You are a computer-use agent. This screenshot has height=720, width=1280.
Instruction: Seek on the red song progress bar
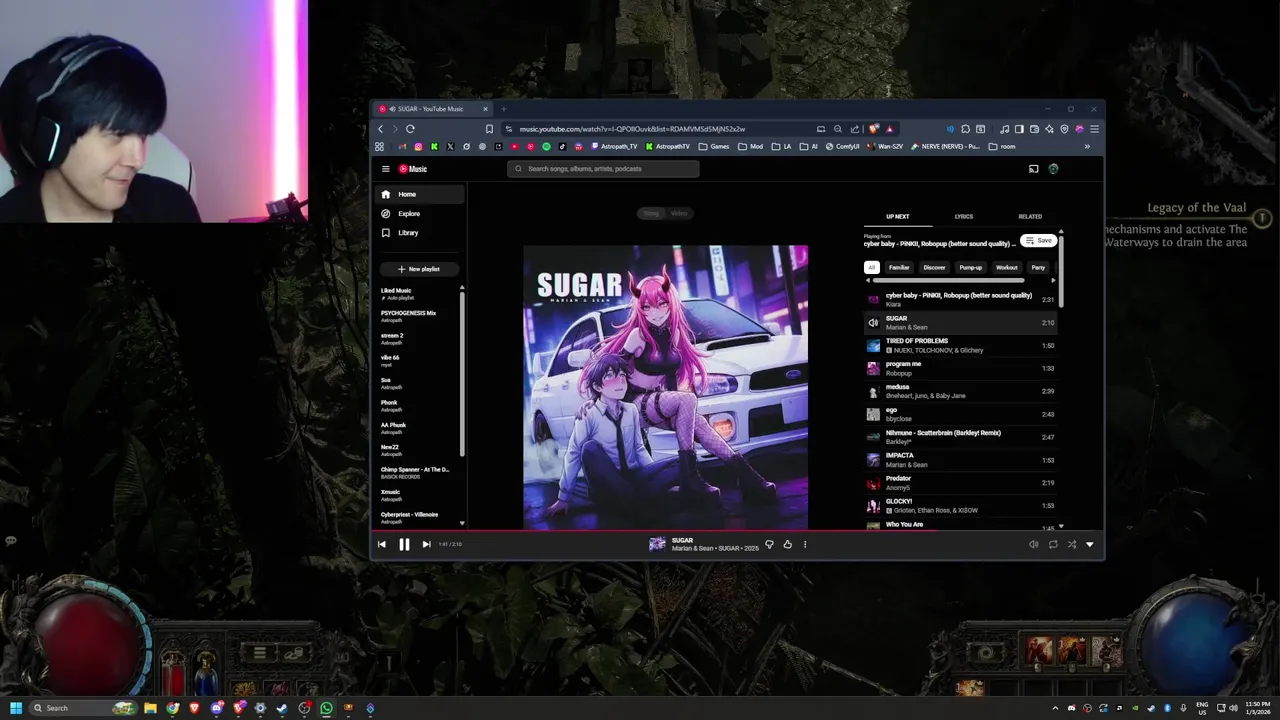[738, 531]
